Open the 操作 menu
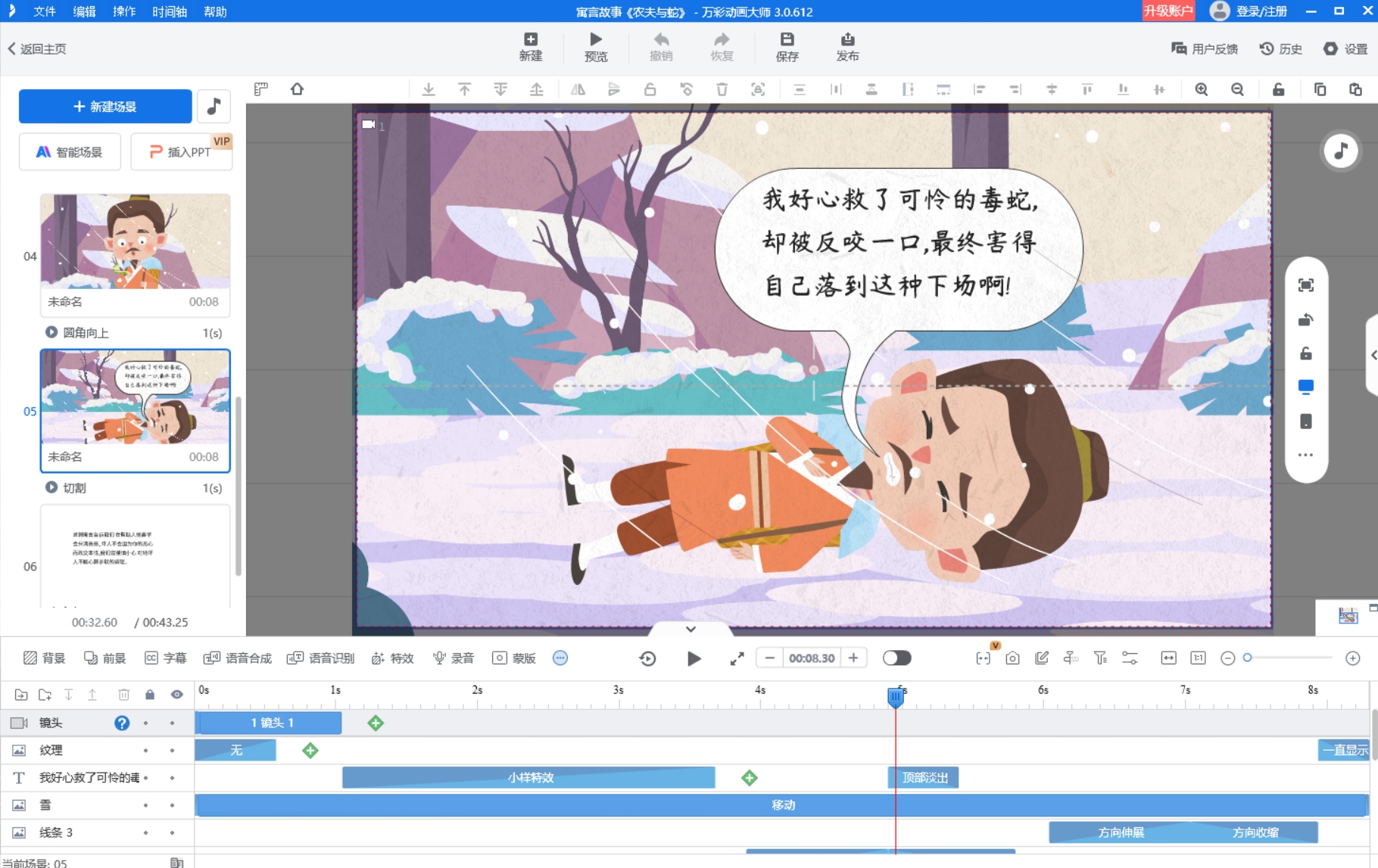 pyautogui.click(x=124, y=11)
